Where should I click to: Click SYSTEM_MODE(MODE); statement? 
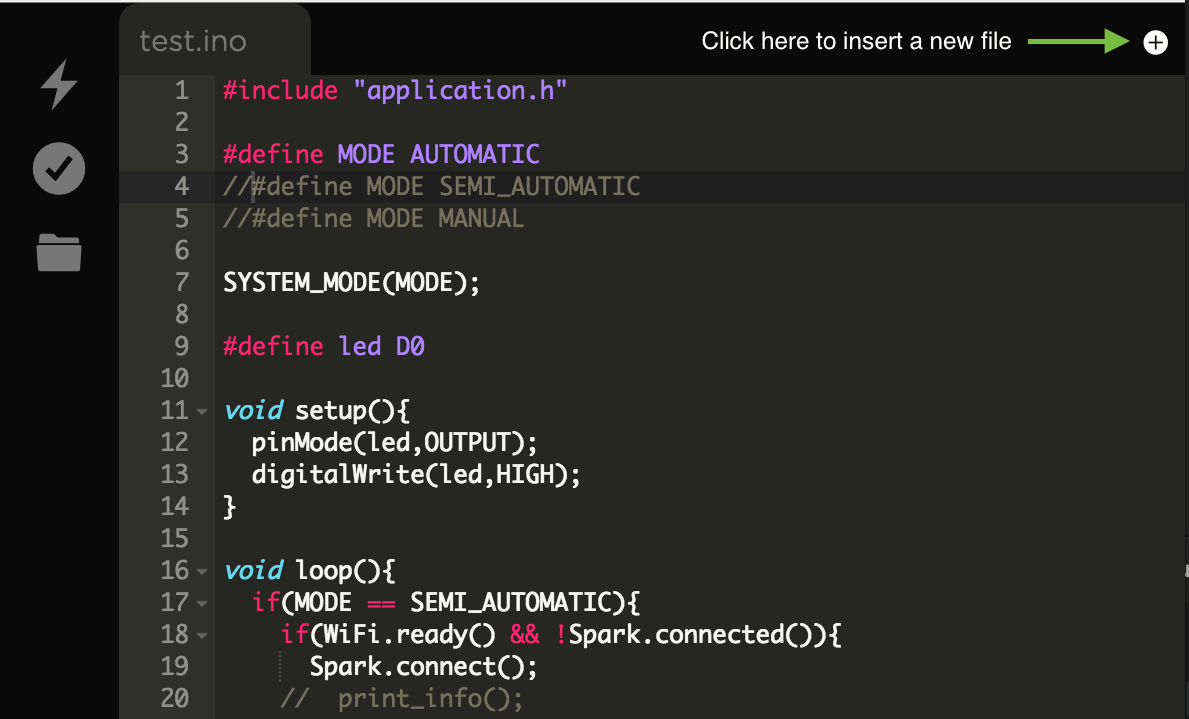[351, 283]
